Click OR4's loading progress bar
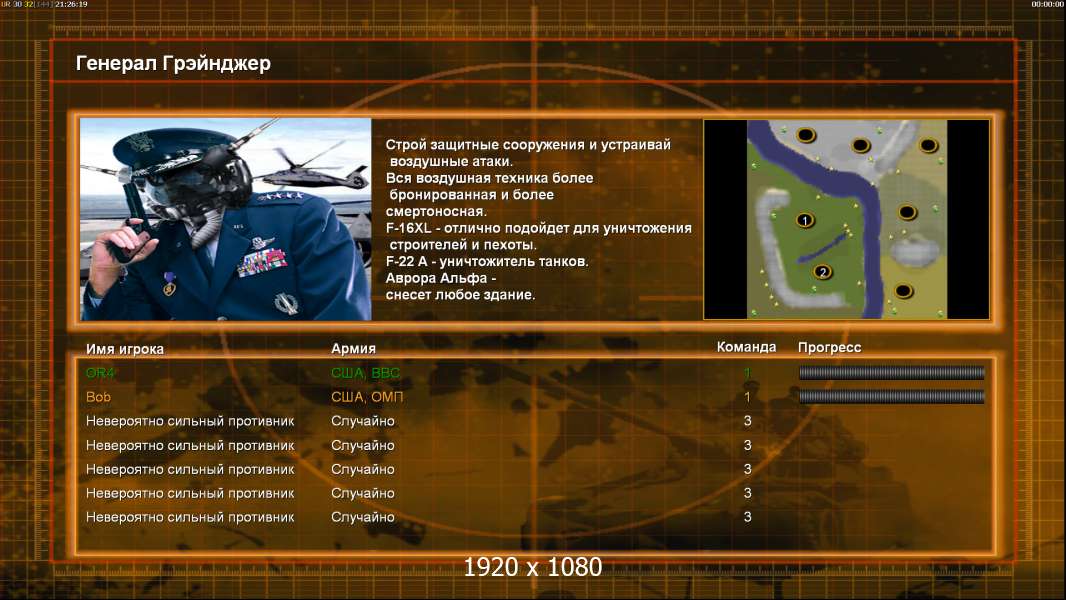 pos(891,372)
